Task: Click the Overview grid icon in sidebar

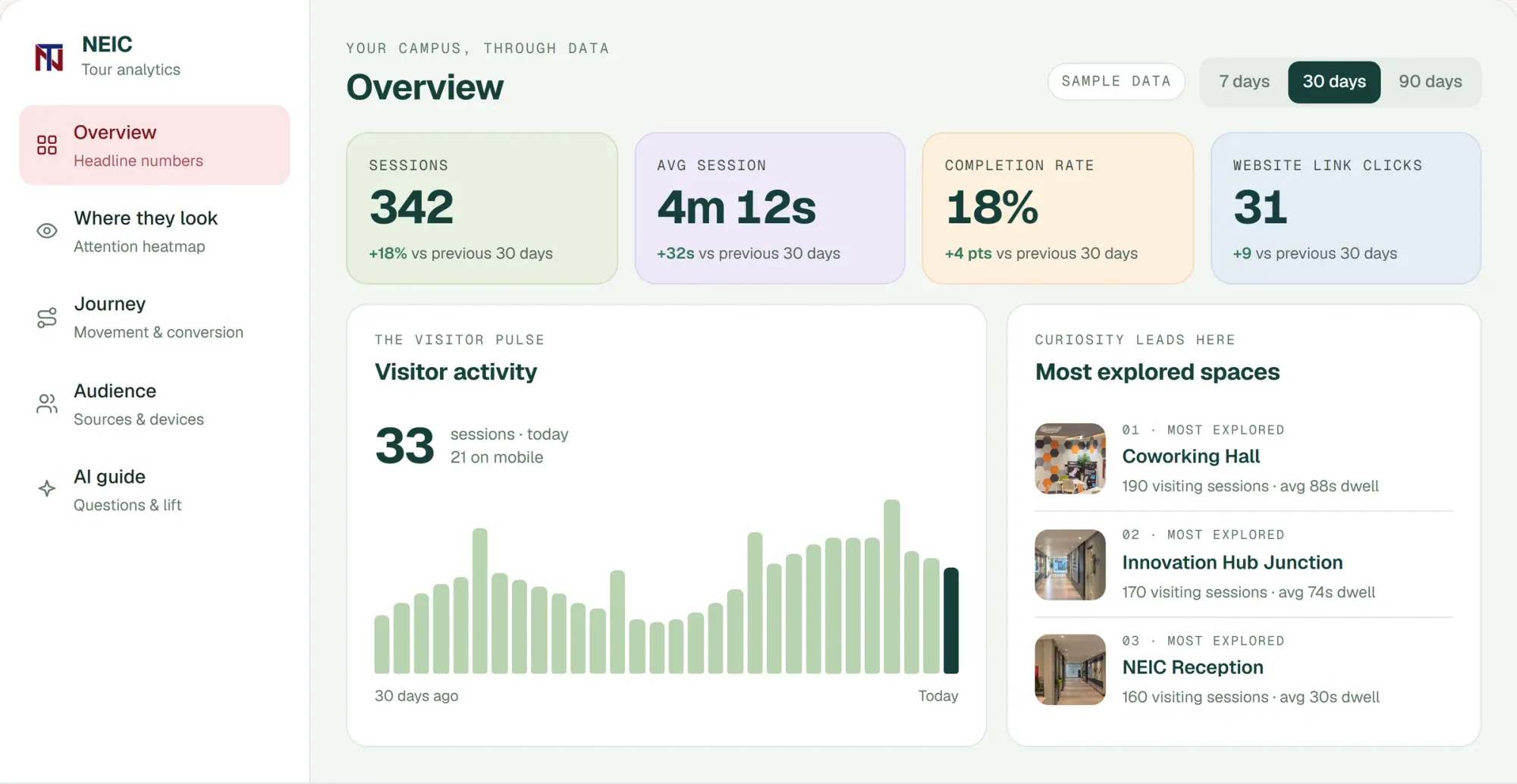Action: pyautogui.click(x=47, y=145)
